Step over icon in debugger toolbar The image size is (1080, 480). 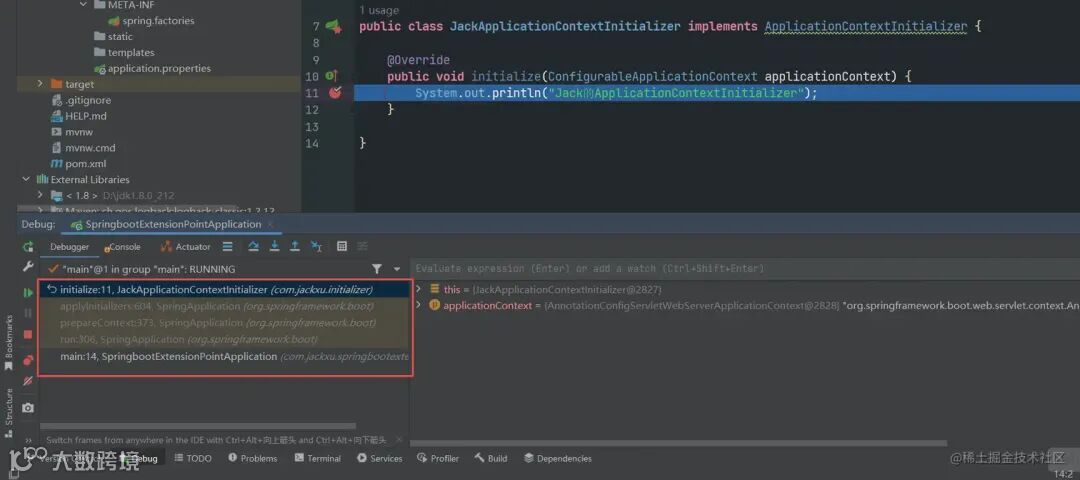click(x=253, y=247)
